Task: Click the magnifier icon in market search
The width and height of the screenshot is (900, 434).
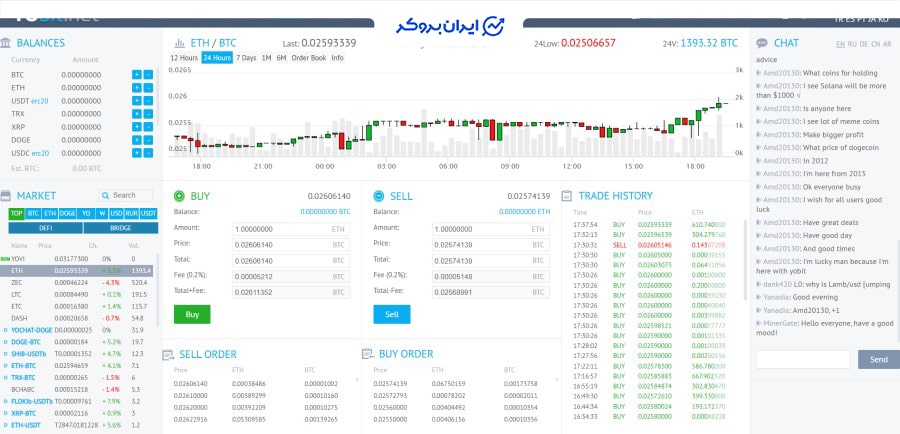Action: click(x=106, y=195)
